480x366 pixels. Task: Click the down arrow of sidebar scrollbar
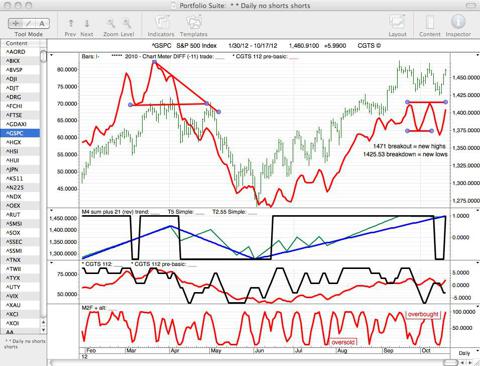(43, 330)
